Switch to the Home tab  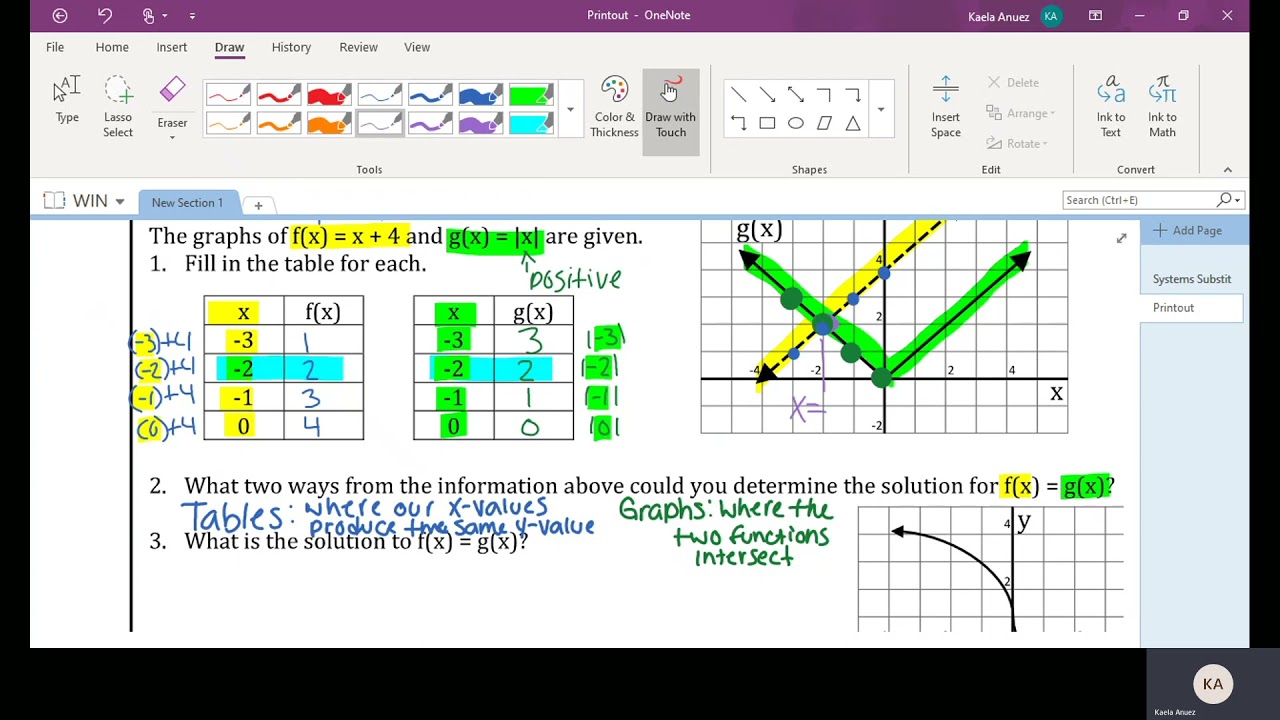tap(112, 47)
